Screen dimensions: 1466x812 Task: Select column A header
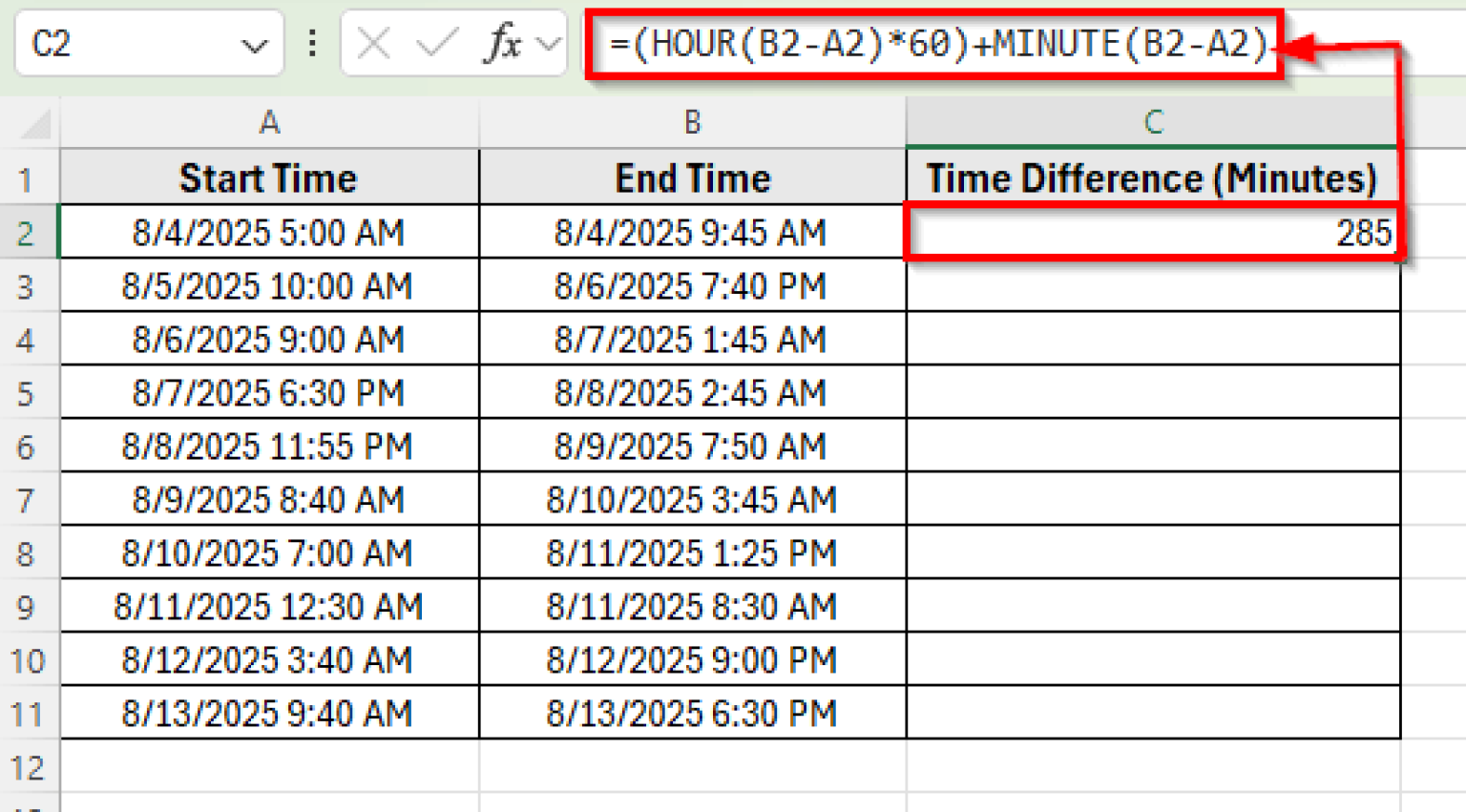coord(268,122)
